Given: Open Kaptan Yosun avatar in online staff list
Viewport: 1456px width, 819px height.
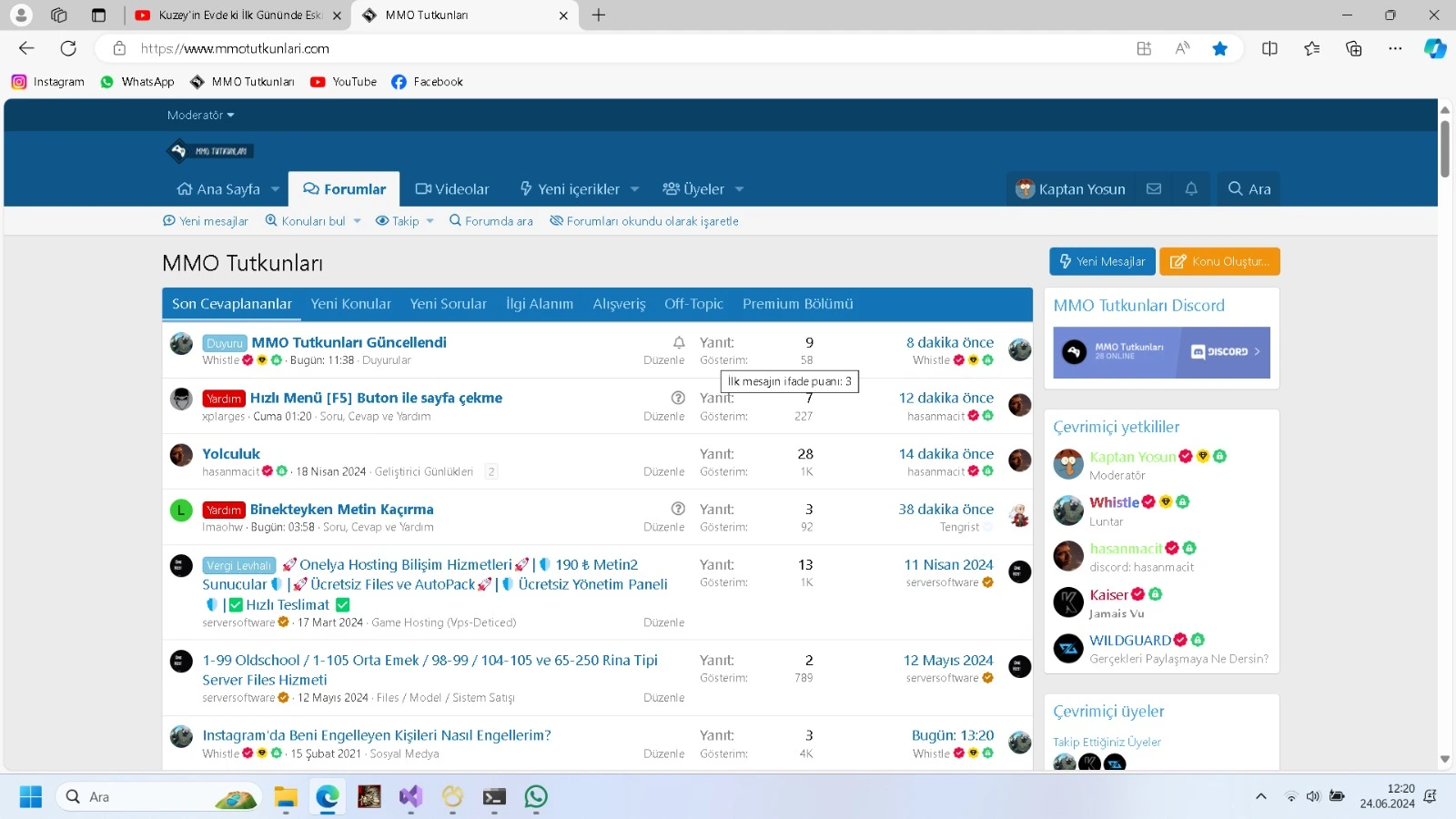Looking at the screenshot, I should [1068, 464].
